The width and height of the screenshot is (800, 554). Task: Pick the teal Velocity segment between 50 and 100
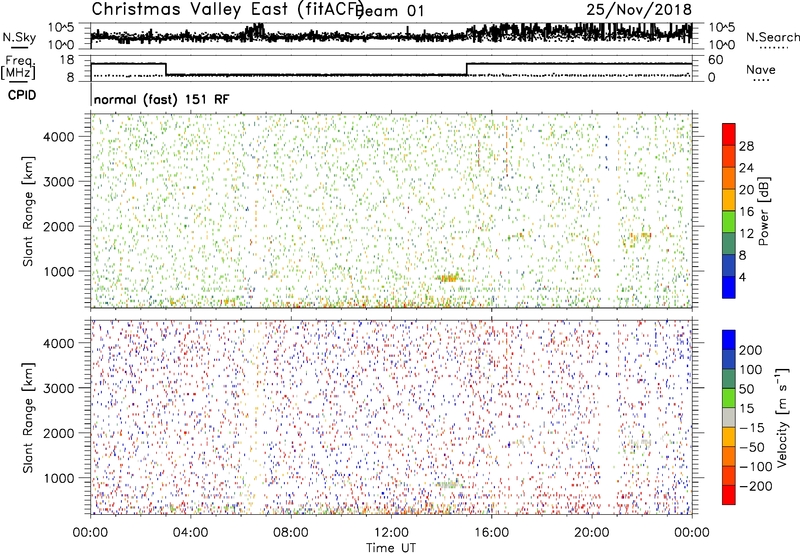click(729, 379)
